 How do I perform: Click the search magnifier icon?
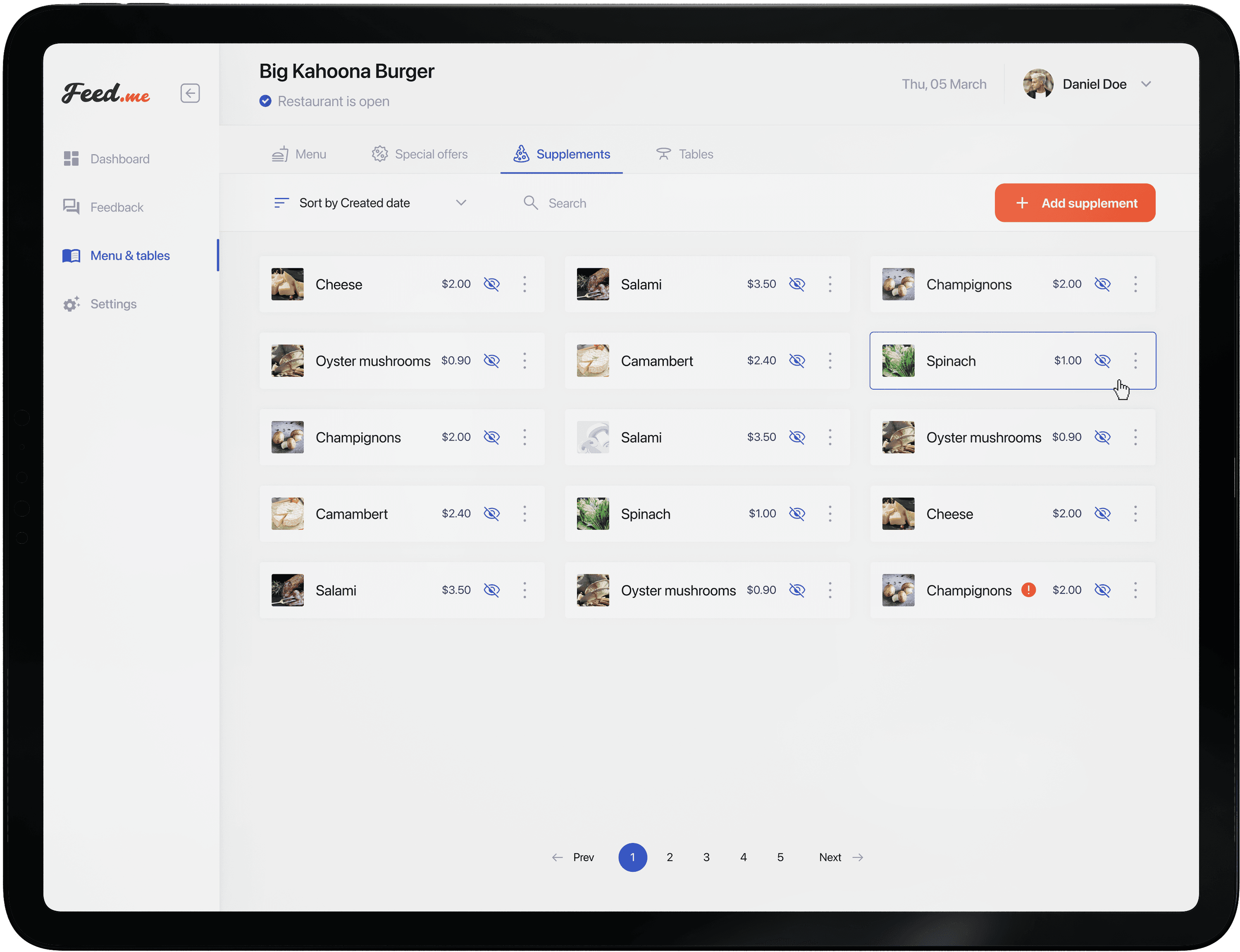pyautogui.click(x=530, y=203)
